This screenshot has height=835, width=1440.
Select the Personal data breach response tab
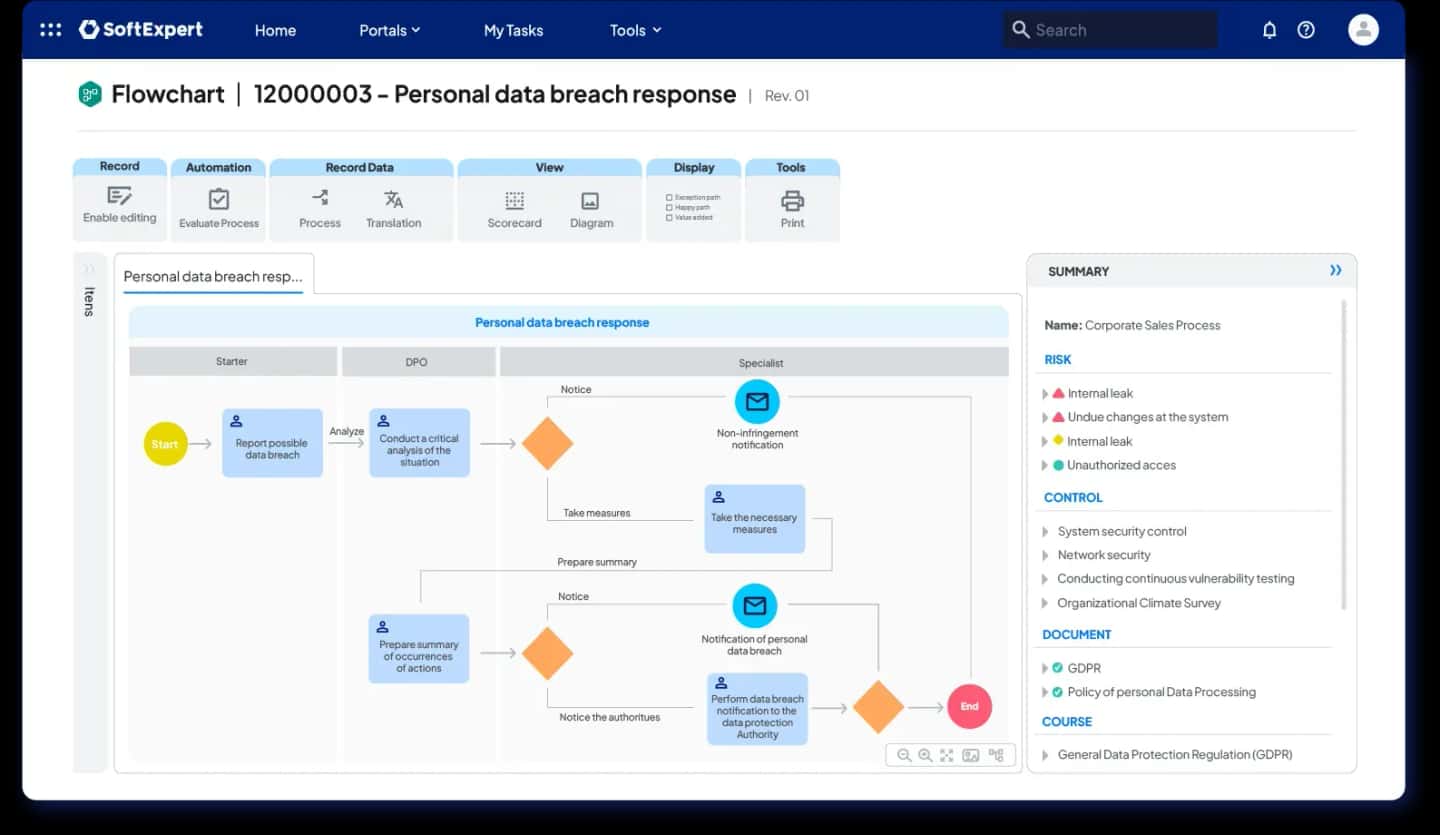click(213, 276)
